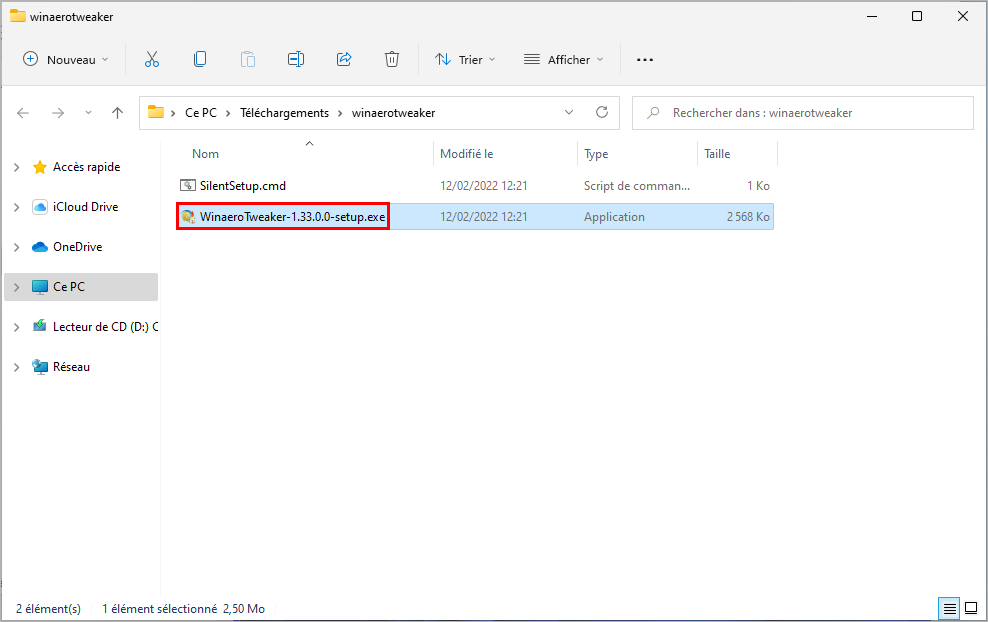988x622 pixels.
Task: Focus the Rechercher dans winaerotweaker search box
Action: pyautogui.click(x=803, y=113)
